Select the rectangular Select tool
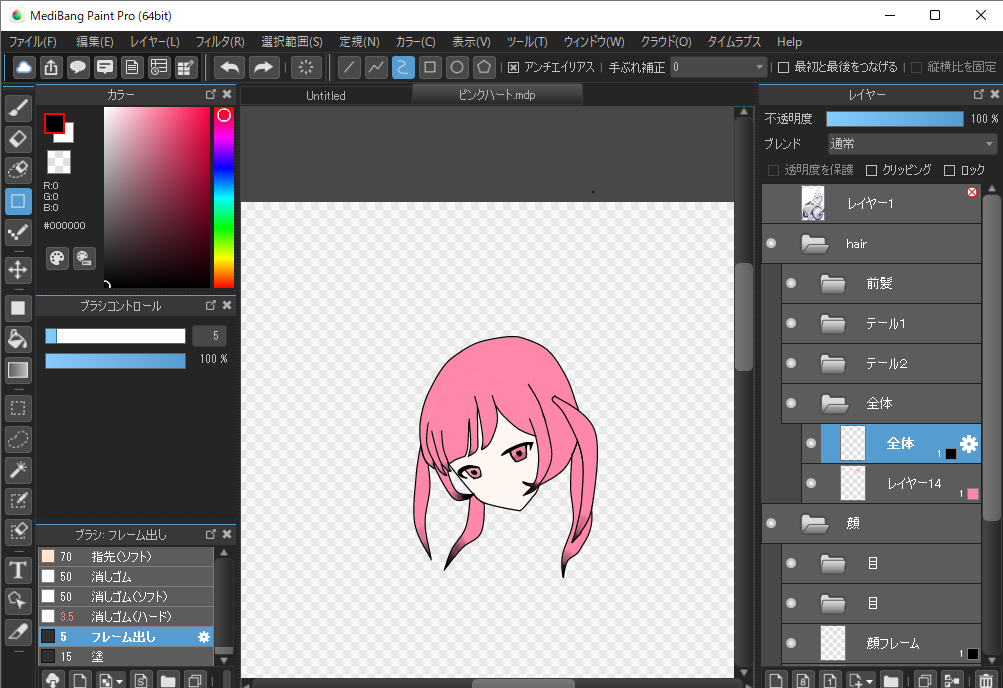The image size is (1003, 688). tap(18, 408)
